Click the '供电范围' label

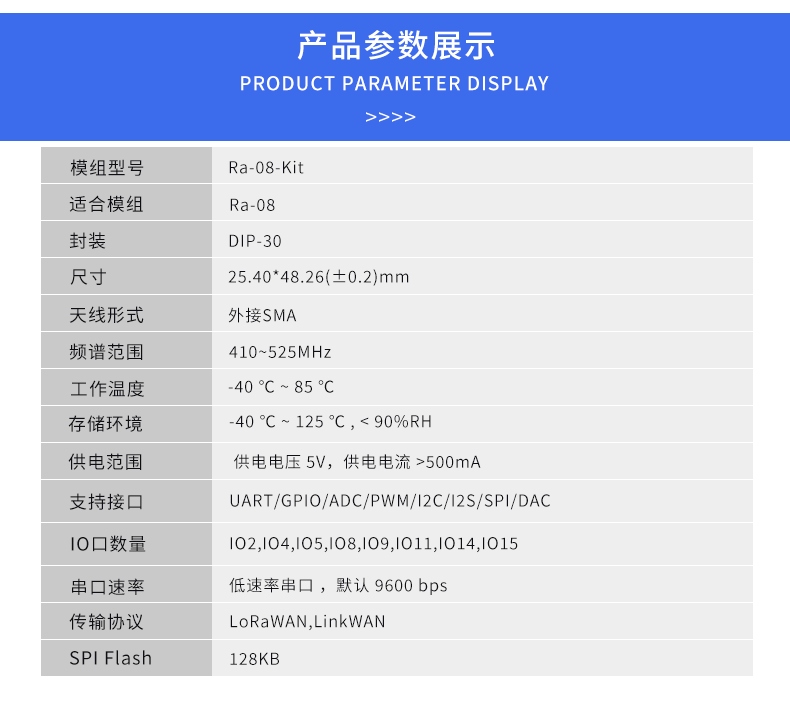click(x=106, y=462)
